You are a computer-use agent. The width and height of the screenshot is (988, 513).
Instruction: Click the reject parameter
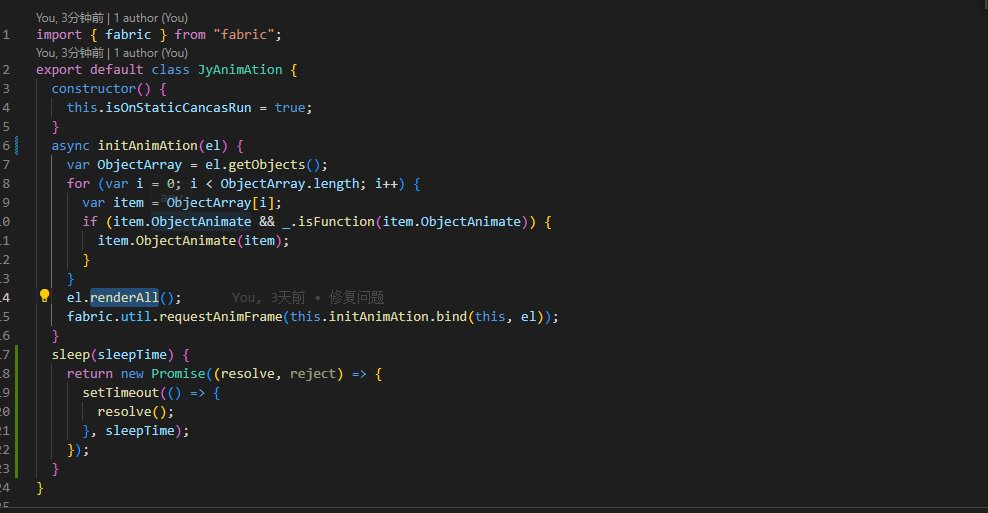(313, 374)
